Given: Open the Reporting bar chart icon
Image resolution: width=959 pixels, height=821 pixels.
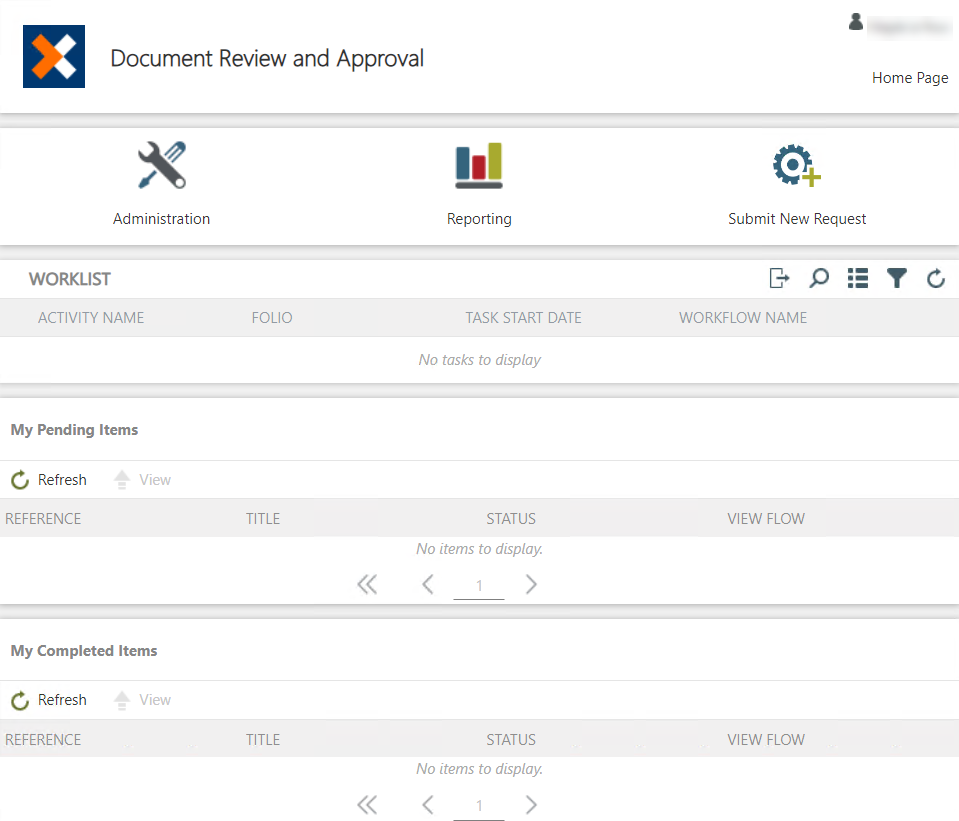Looking at the screenshot, I should click(x=479, y=166).
